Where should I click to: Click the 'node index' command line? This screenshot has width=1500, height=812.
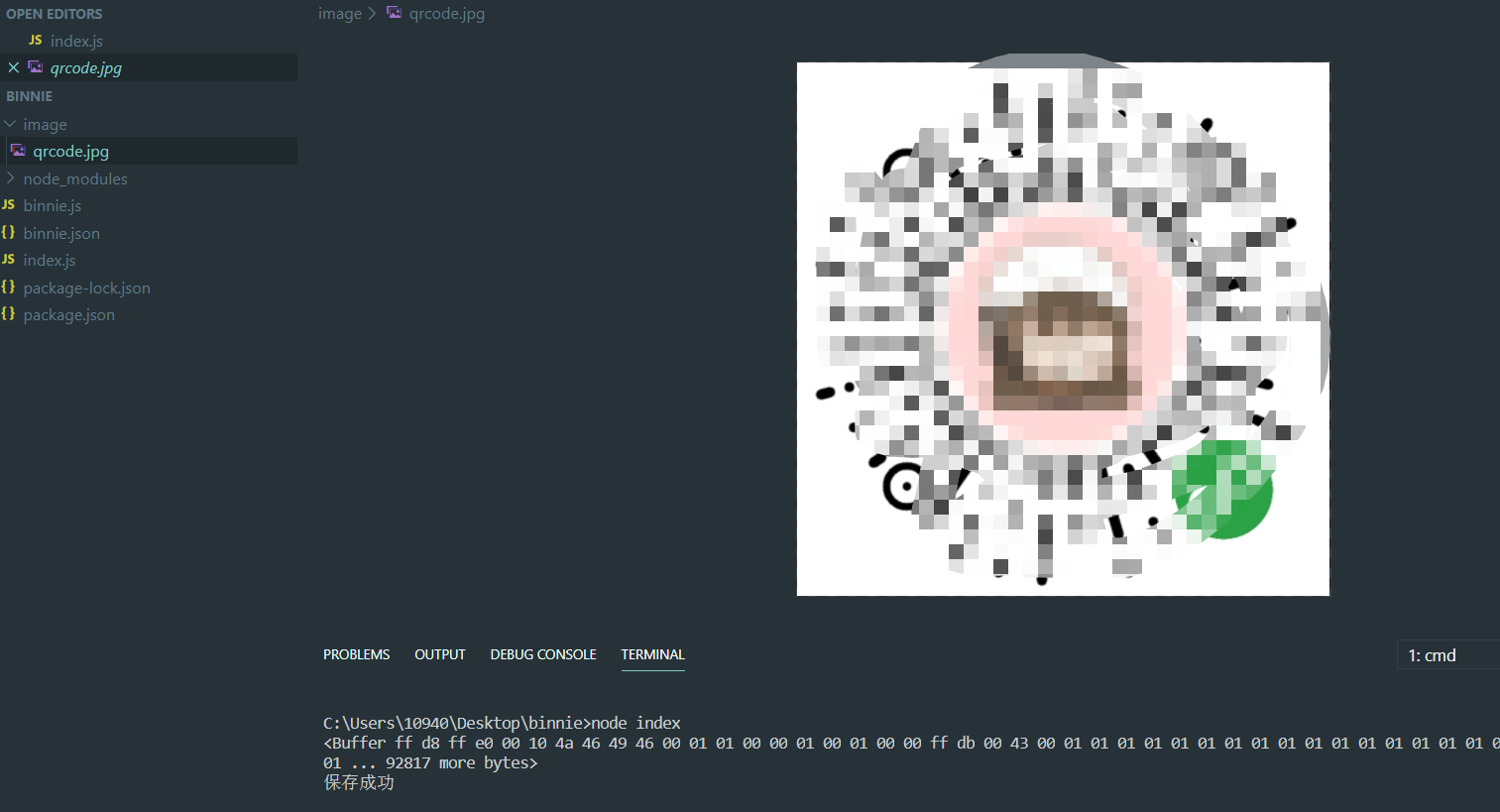pyautogui.click(x=502, y=723)
